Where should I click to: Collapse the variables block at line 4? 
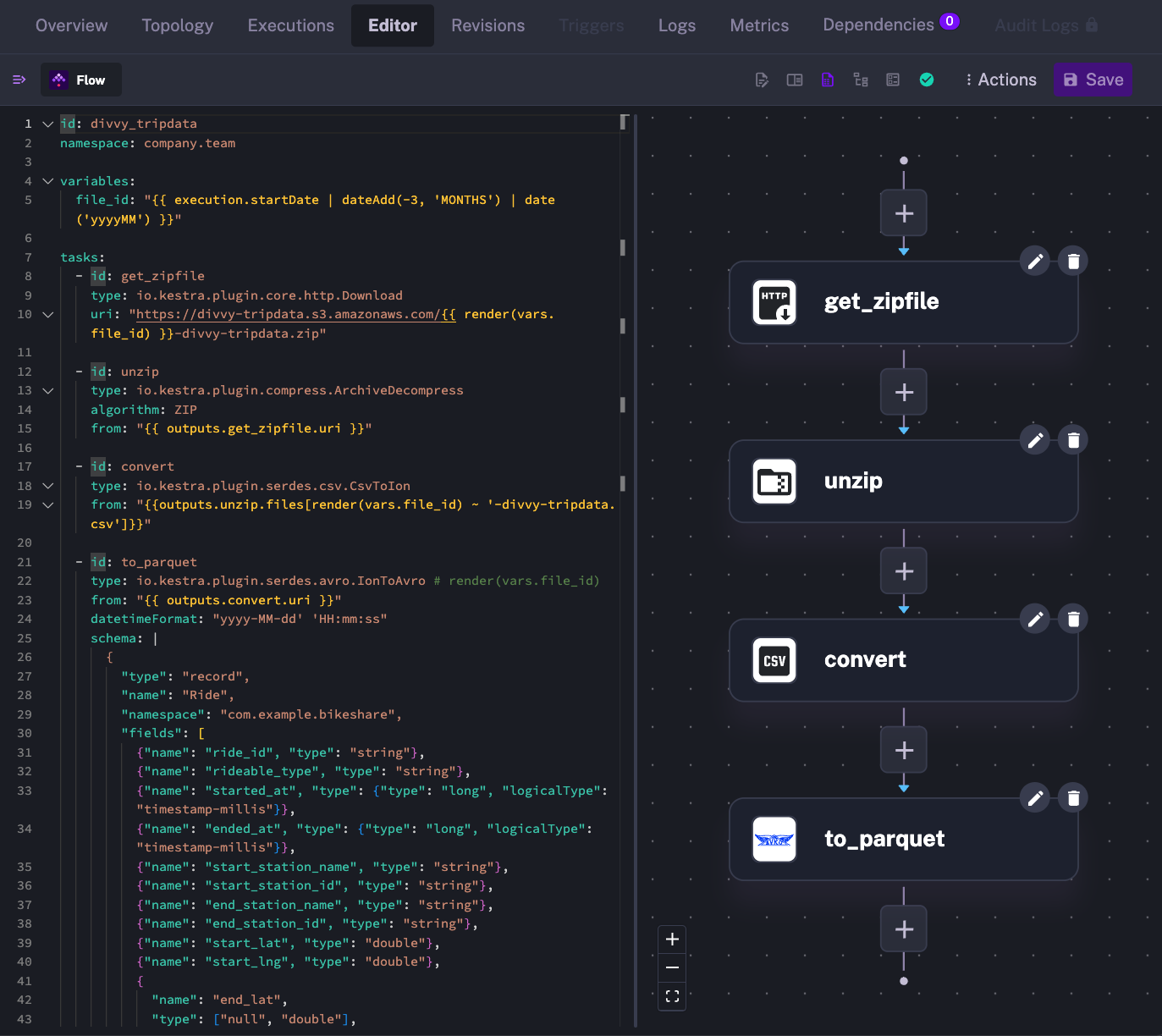click(x=48, y=181)
